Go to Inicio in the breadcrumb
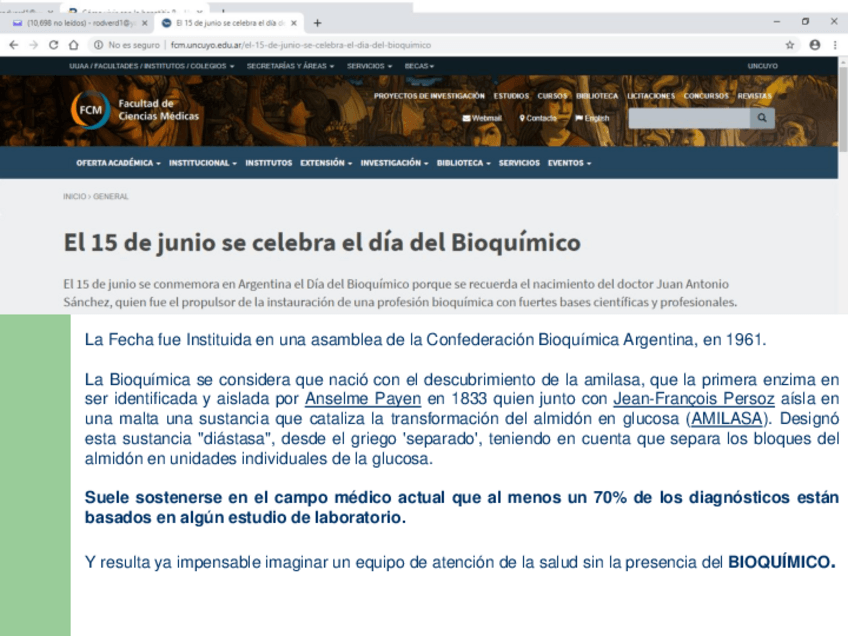This screenshot has height=636, width=848. pos(74,196)
